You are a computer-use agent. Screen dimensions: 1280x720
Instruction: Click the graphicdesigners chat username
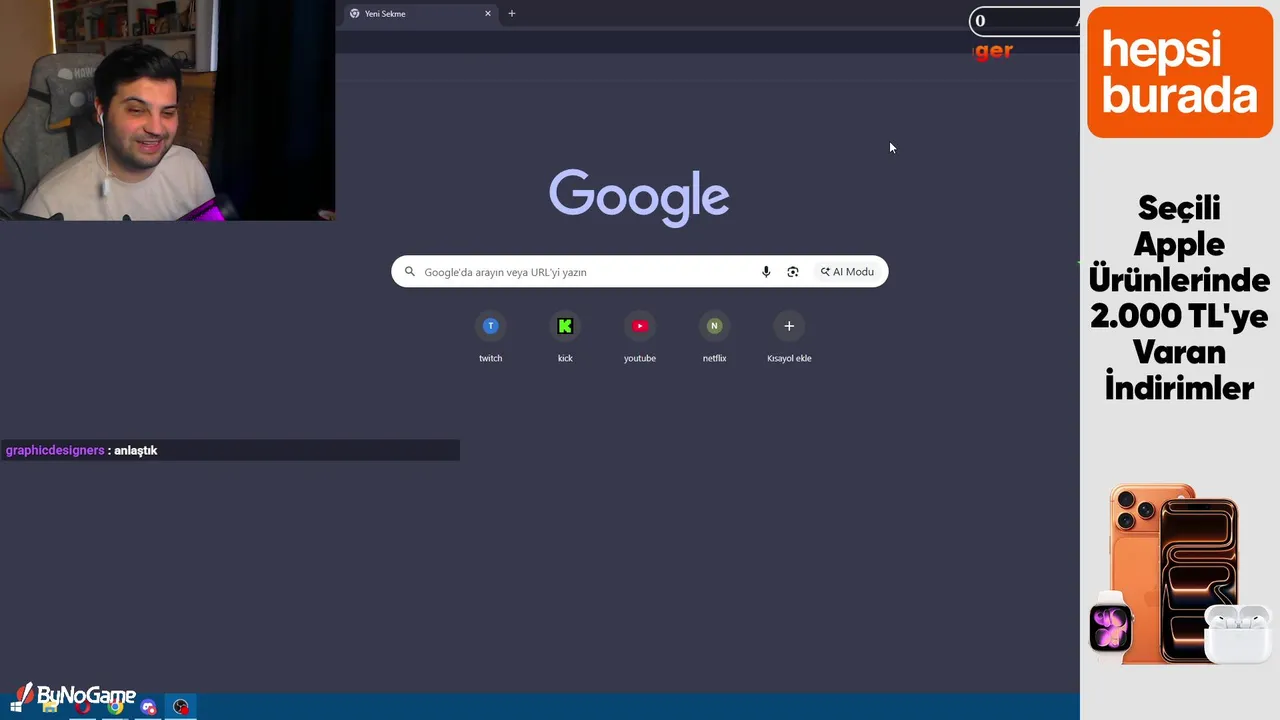click(55, 451)
